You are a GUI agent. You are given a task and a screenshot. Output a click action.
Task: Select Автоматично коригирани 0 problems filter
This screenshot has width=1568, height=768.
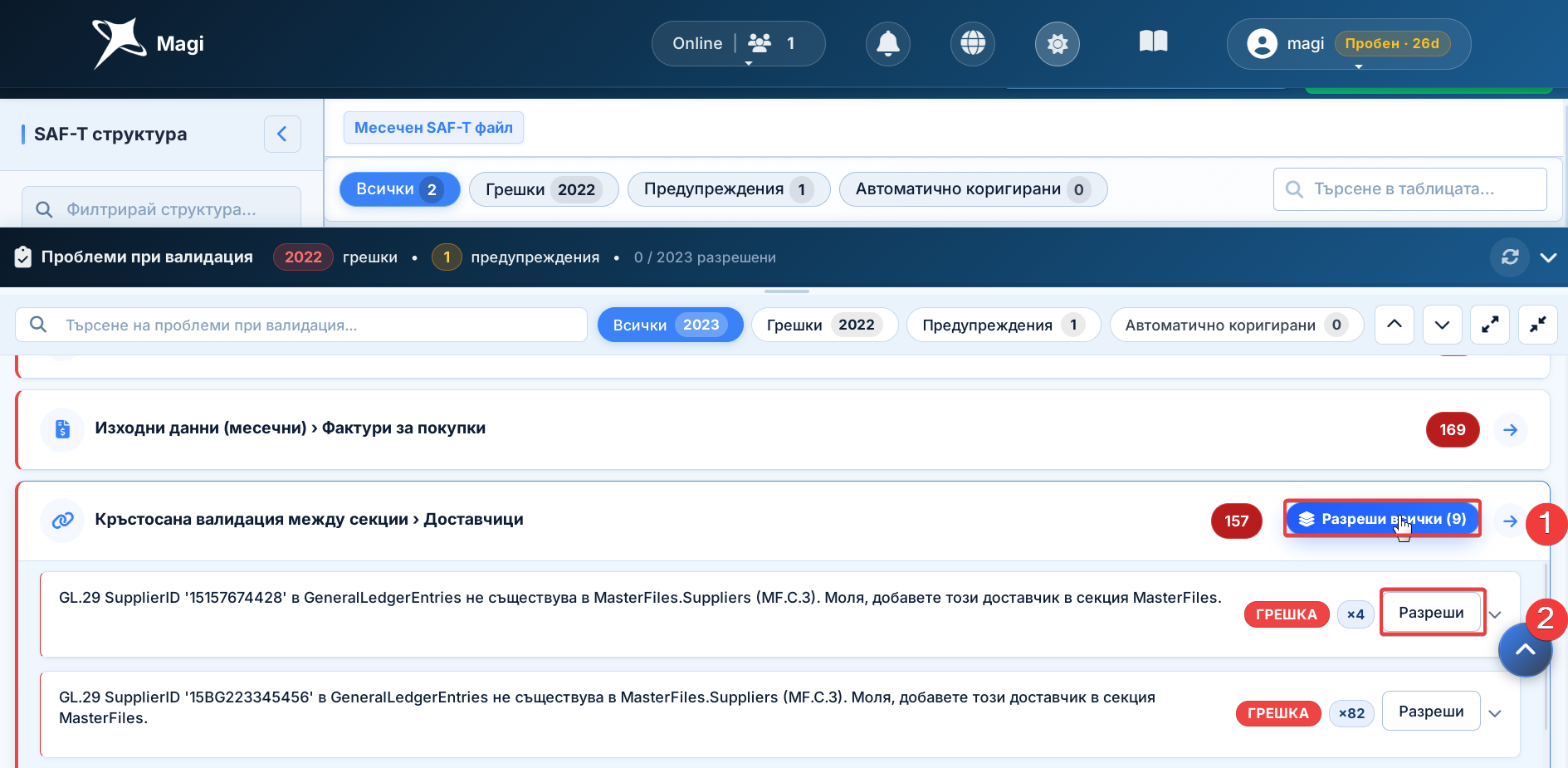pyautogui.click(x=1237, y=325)
